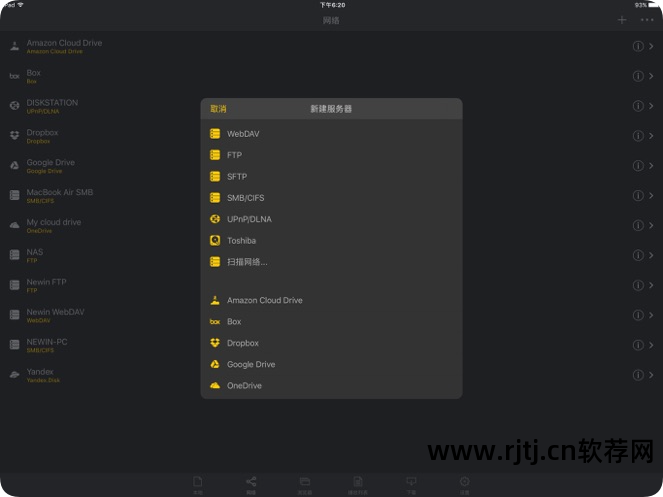
Task: Switch to the 浏览器 browser tab
Action: coord(304,485)
